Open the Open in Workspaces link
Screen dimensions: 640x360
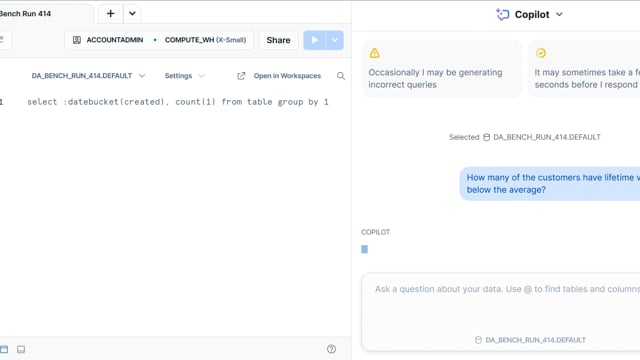tap(287, 76)
